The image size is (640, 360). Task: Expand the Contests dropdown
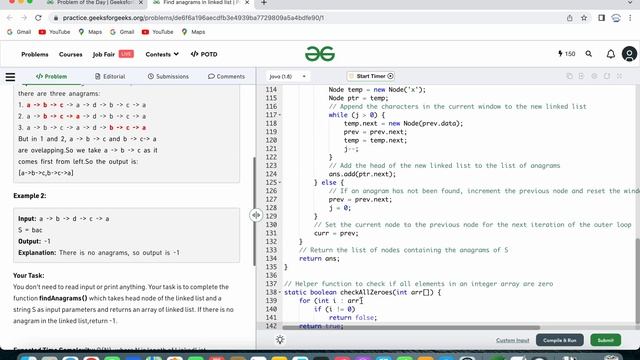162,54
